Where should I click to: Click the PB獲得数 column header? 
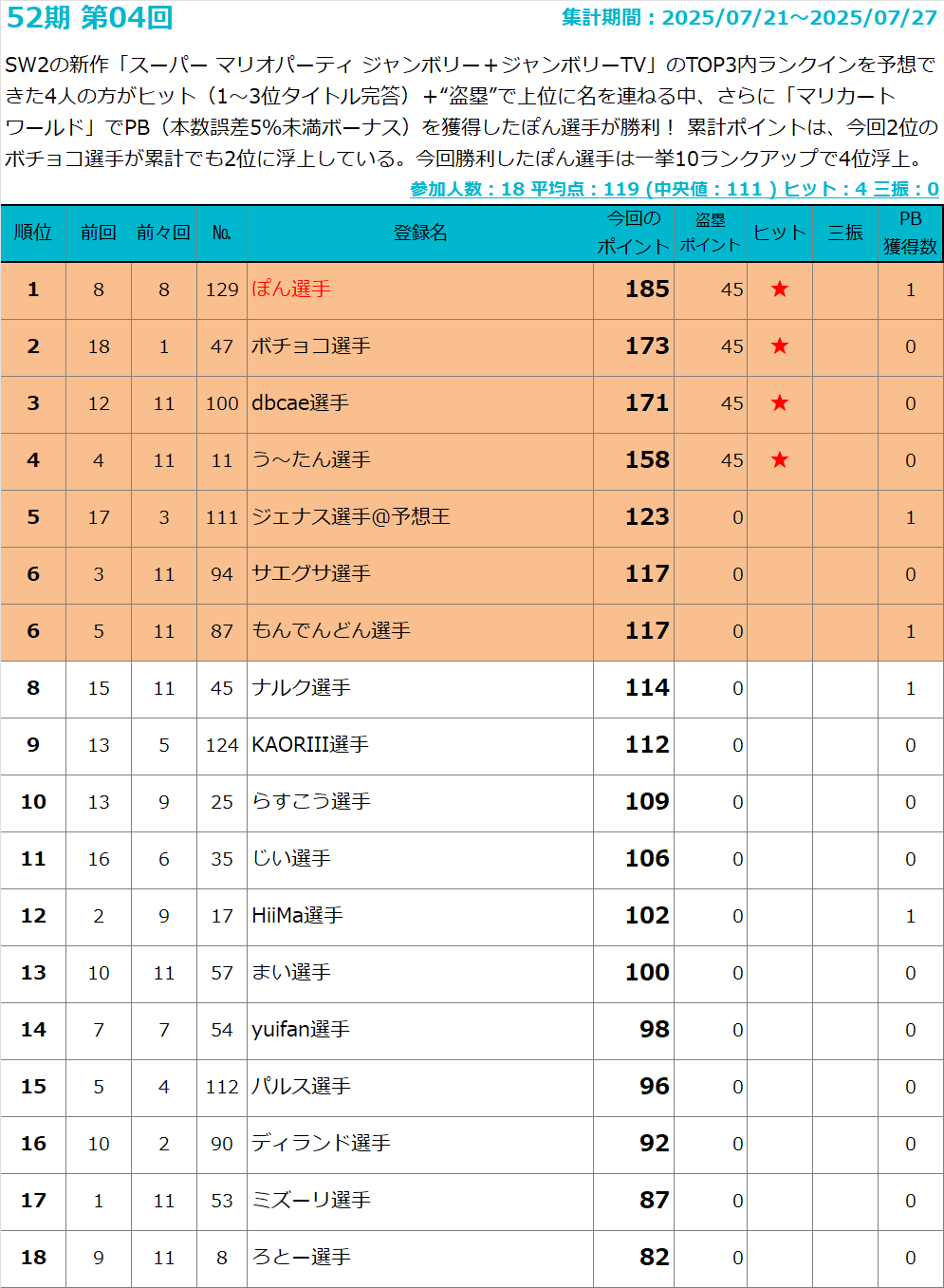coord(910,233)
